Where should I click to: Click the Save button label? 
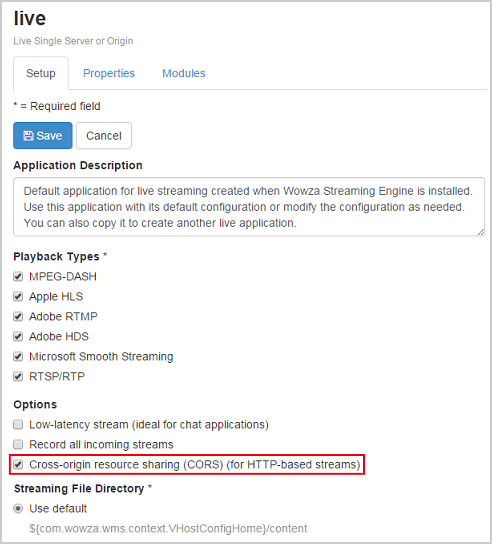49,136
